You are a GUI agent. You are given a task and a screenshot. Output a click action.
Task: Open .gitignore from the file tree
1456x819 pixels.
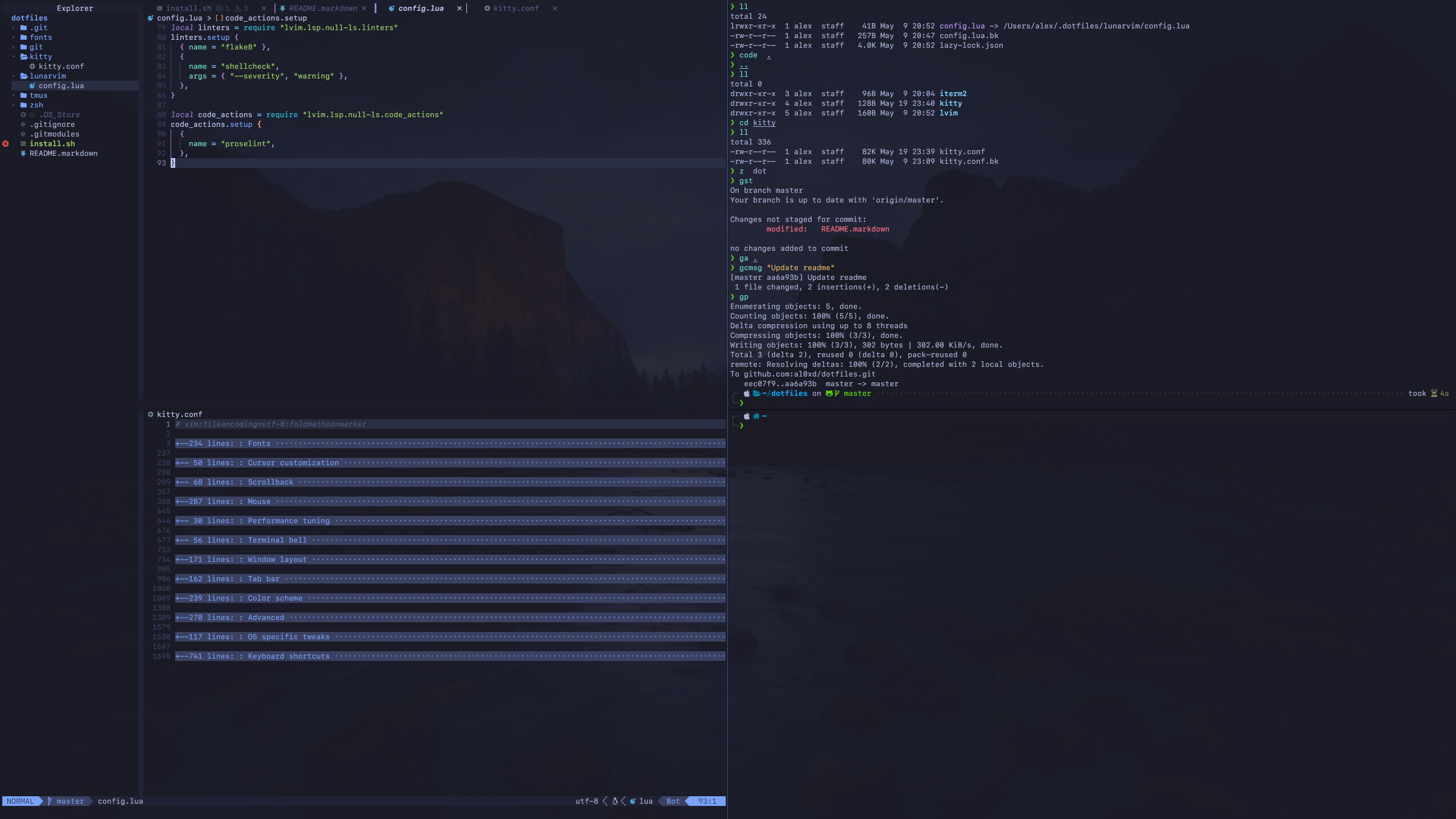(52, 125)
